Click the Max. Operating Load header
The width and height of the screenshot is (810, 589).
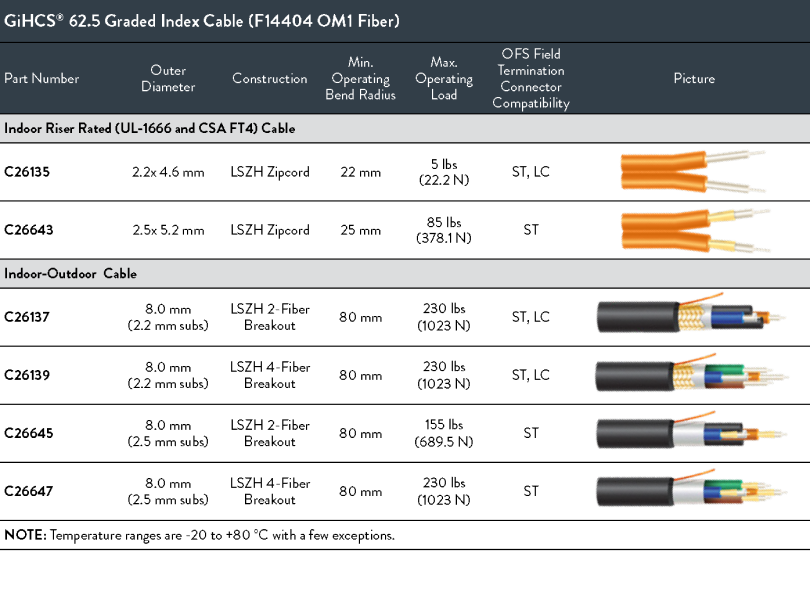[444, 79]
